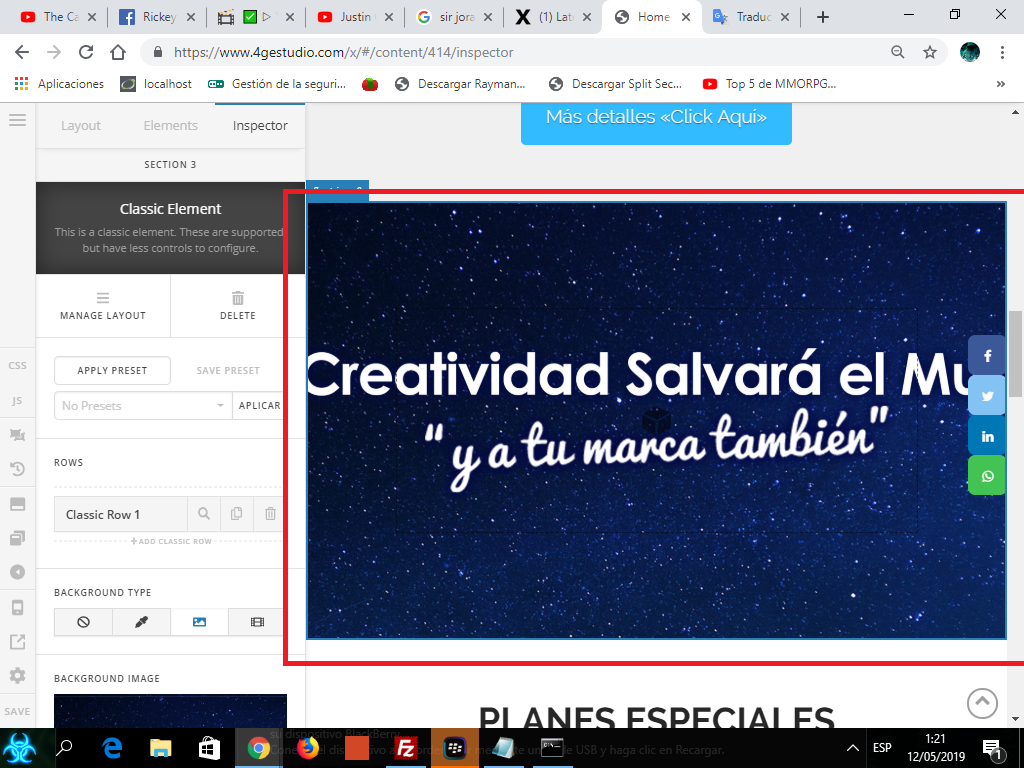The image size is (1024, 768).
Task: Click the Manage Layout button
Action: click(103, 306)
